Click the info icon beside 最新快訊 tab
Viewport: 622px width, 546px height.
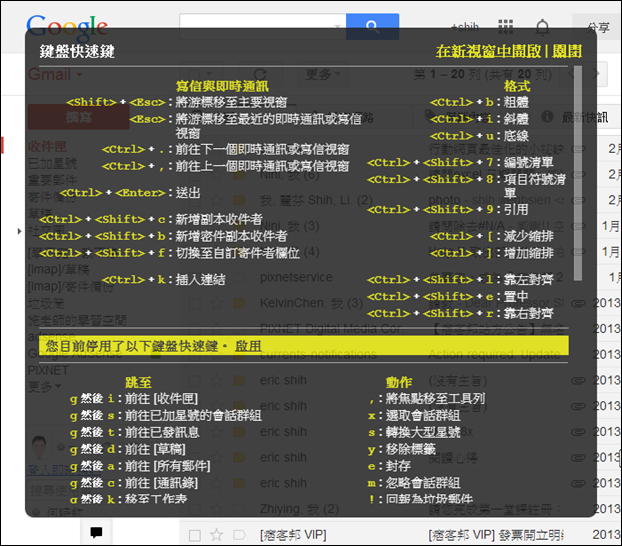coord(547,117)
